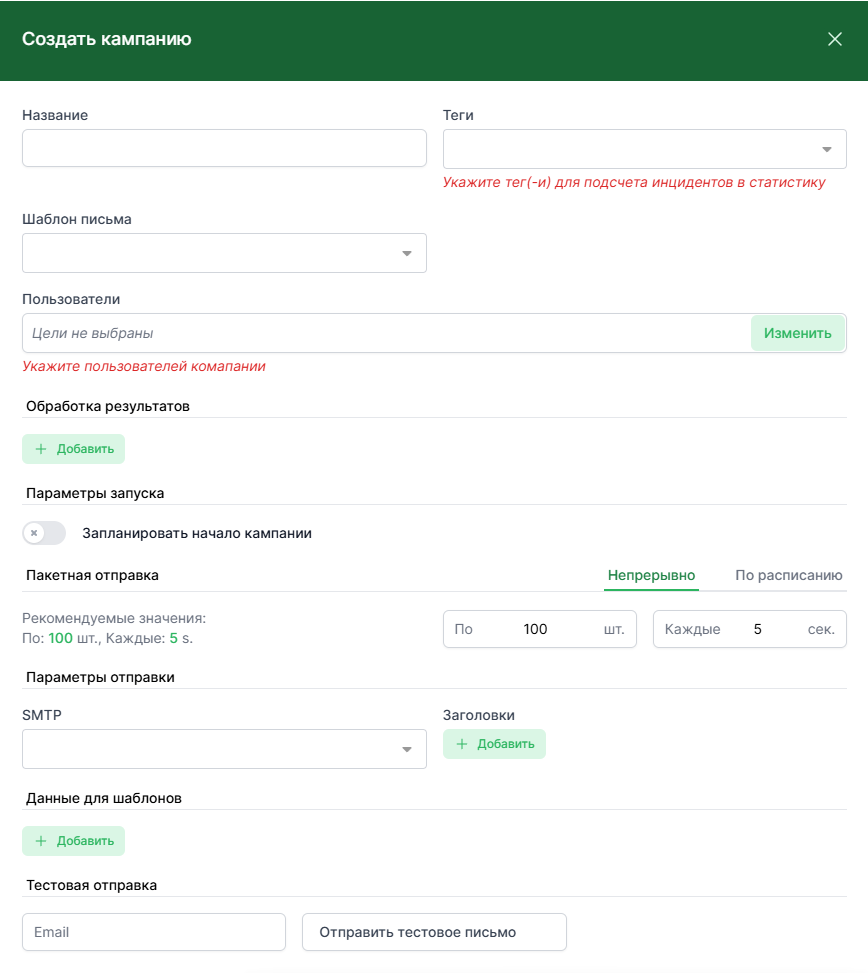
Task: Switch to Непрерывно tab
Action: pos(651,575)
